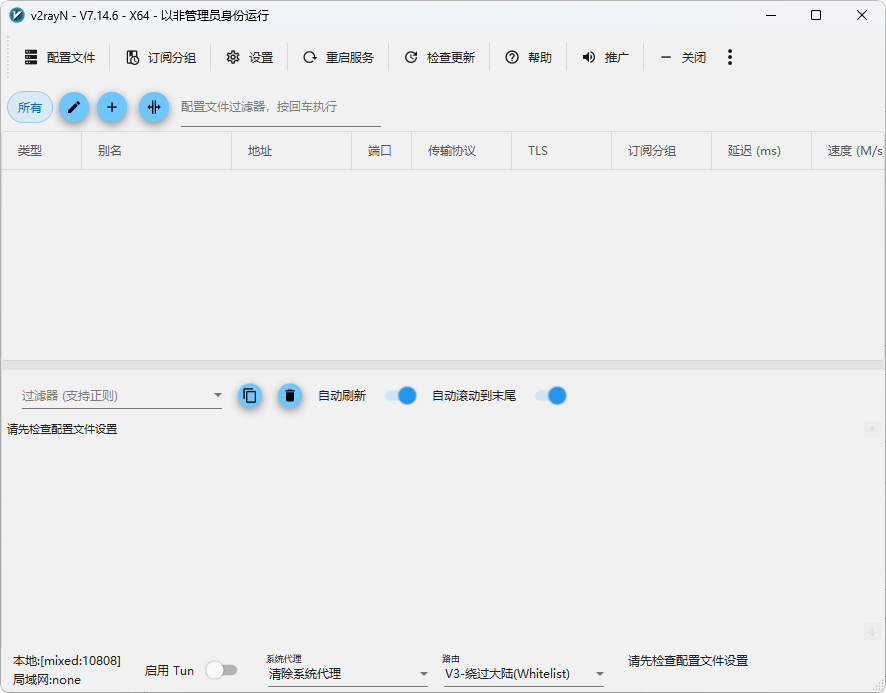Sort by the TLS column header
This screenshot has width=886, height=693.
562,151
